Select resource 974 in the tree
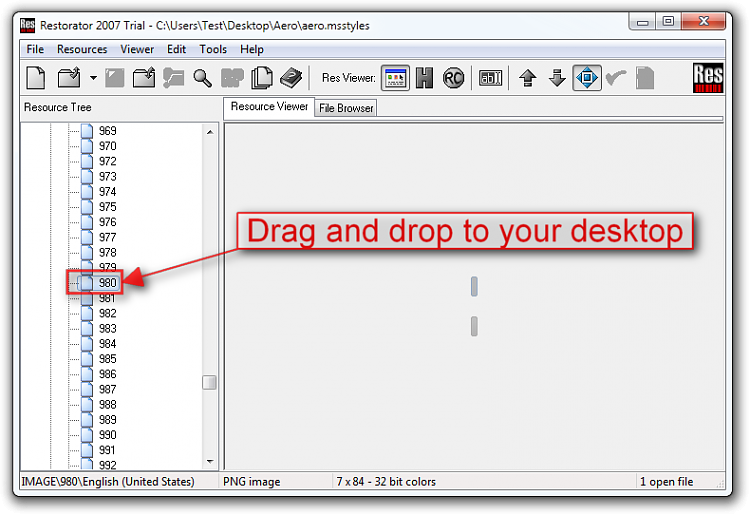The height and width of the screenshot is (515, 750). coord(108,192)
